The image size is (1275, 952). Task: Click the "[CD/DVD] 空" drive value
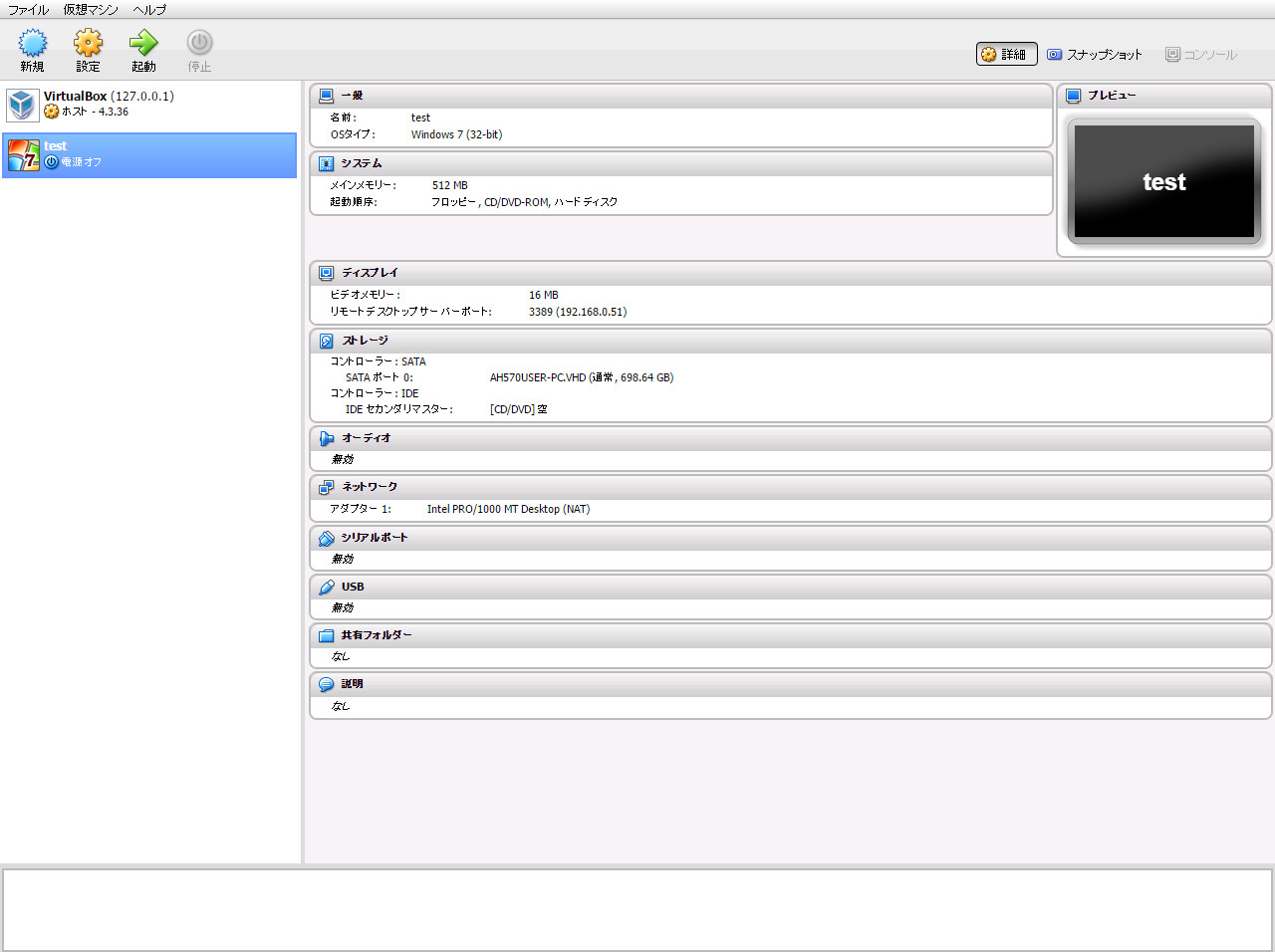pyautogui.click(x=519, y=409)
